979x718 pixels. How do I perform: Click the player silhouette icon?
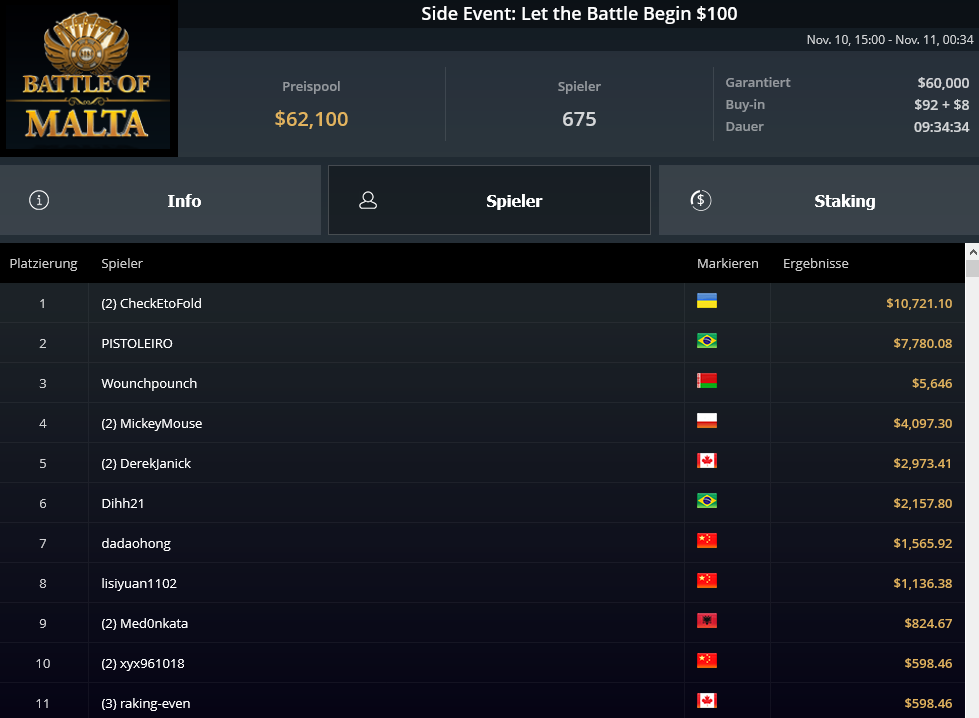(368, 200)
